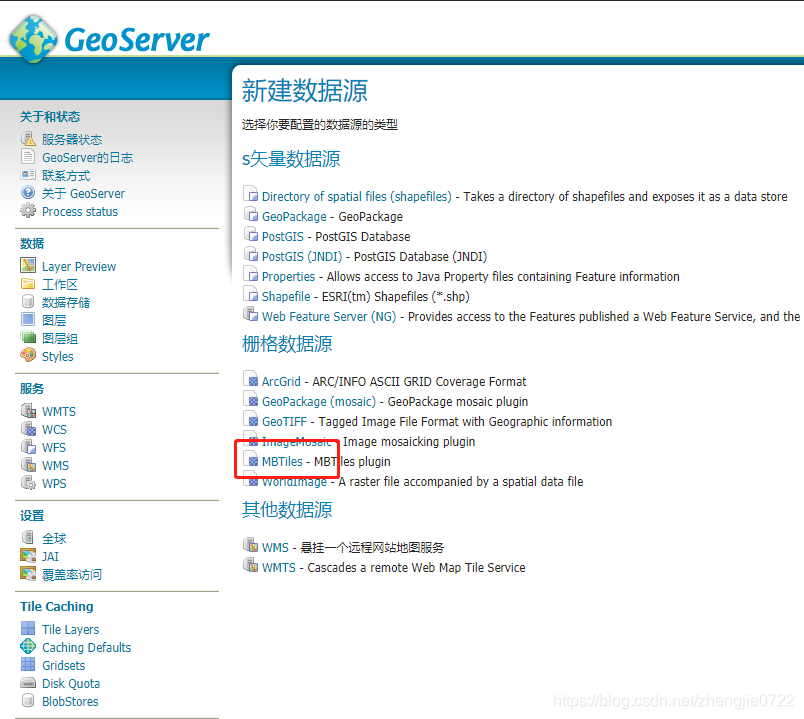Open 工作区 workspaces page
The image size is (804, 719).
[x=60, y=284]
